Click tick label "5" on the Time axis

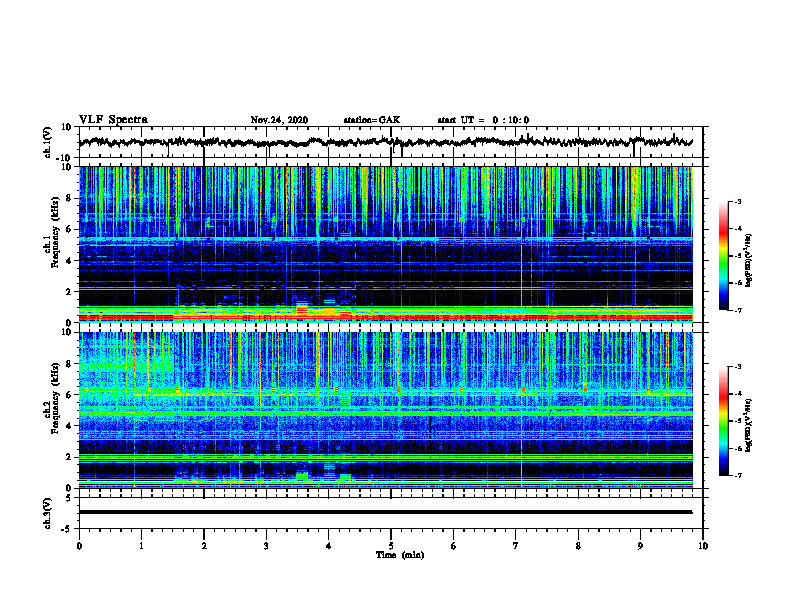click(391, 546)
